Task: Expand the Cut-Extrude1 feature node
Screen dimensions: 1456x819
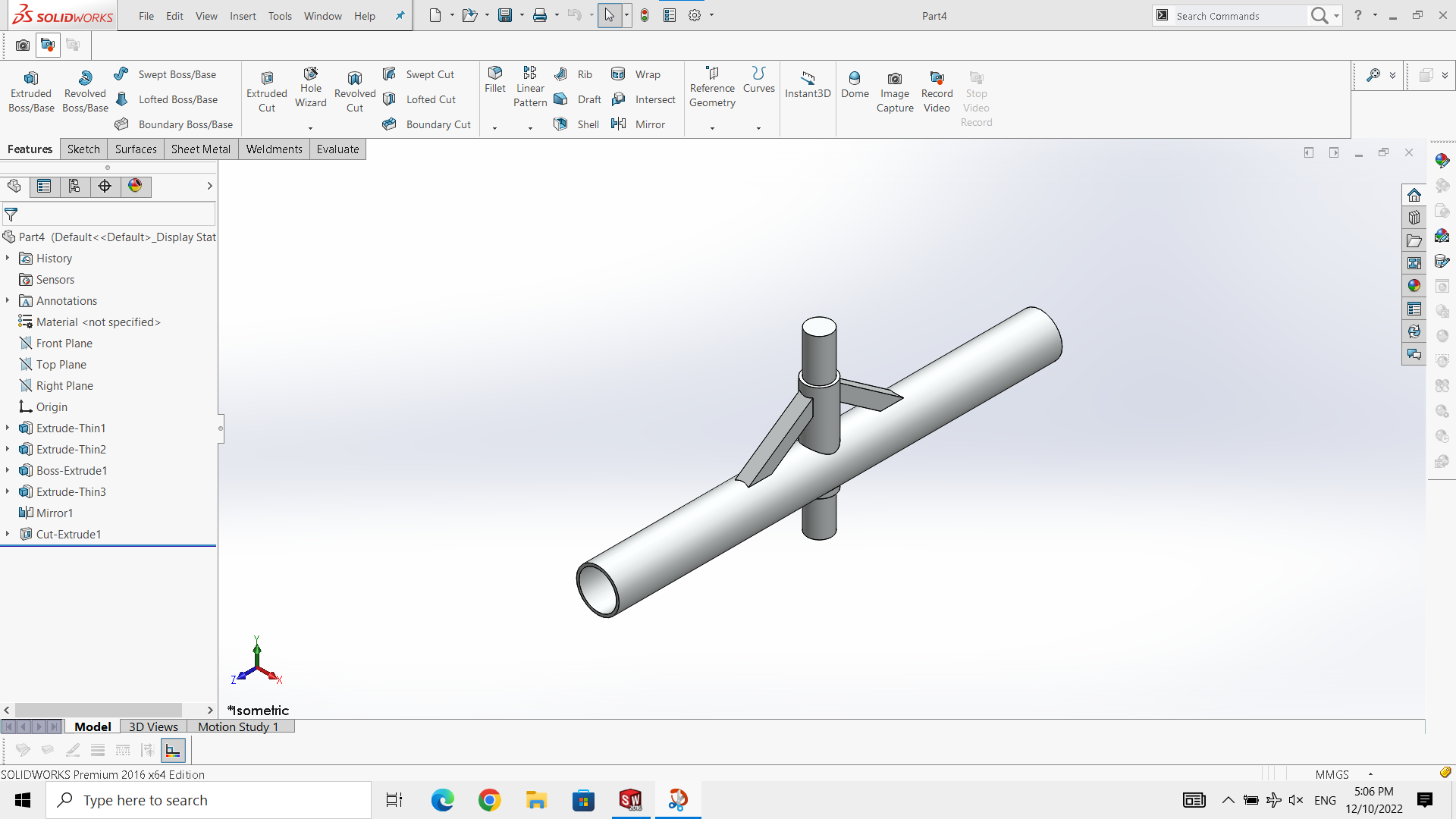Action: 8,535
